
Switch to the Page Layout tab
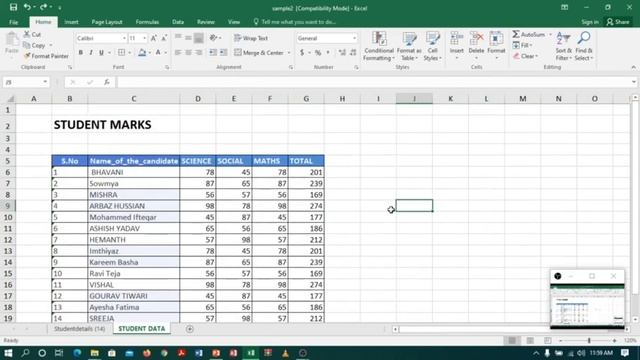pyautogui.click(x=107, y=22)
